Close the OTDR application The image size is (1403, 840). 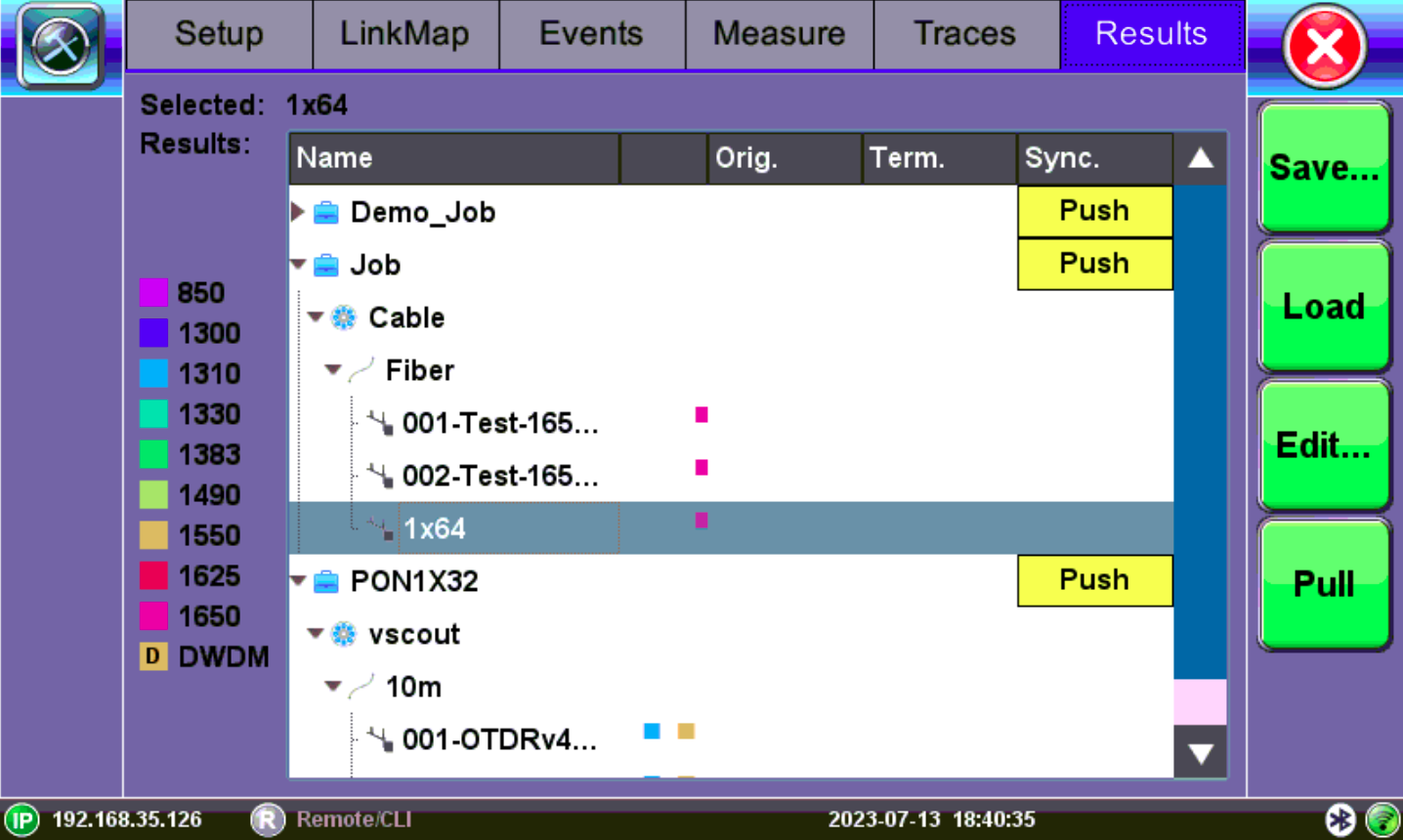(x=1324, y=46)
